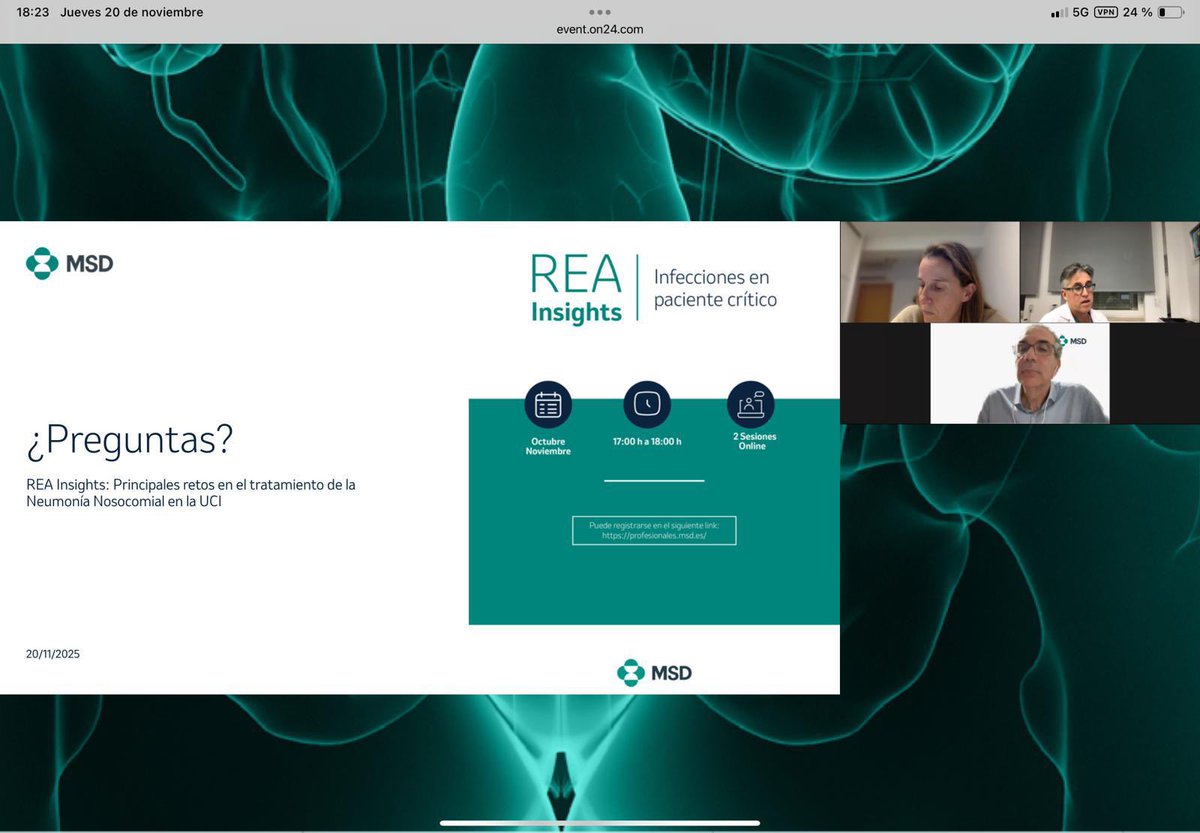Tap the event.on24.com address bar

tap(600, 29)
